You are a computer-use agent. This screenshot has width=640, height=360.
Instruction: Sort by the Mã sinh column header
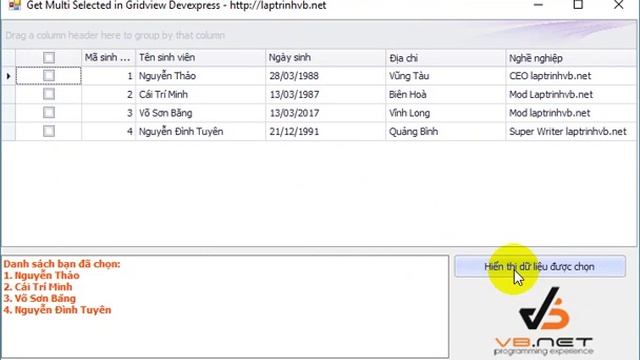click(x=109, y=58)
